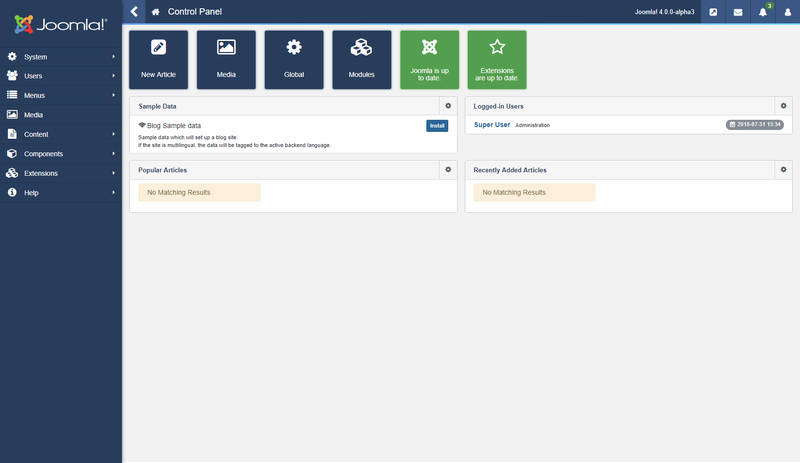The width and height of the screenshot is (800, 463).
Task: Click Extensions cubes icon in sidebar
Action: click(x=12, y=173)
